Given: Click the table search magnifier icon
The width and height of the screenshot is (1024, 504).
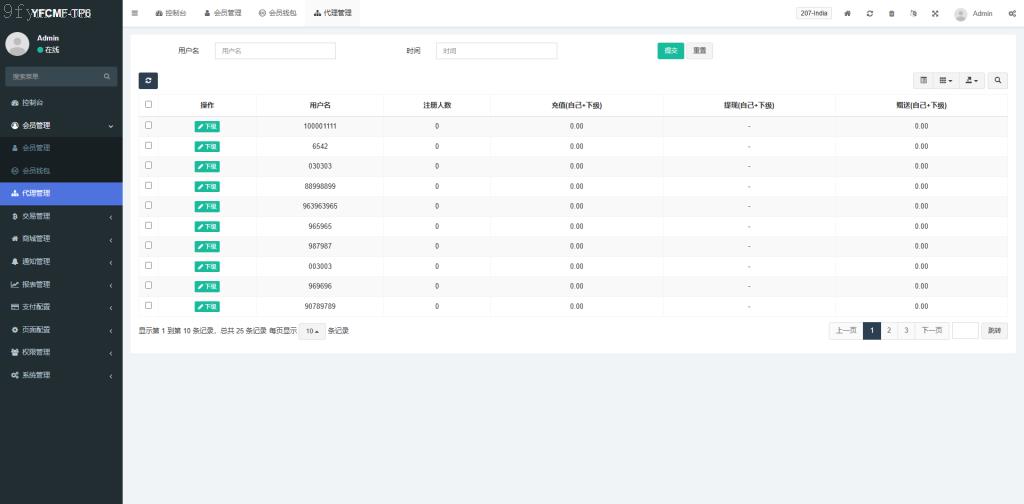Looking at the screenshot, I should pyautogui.click(x=998, y=80).
